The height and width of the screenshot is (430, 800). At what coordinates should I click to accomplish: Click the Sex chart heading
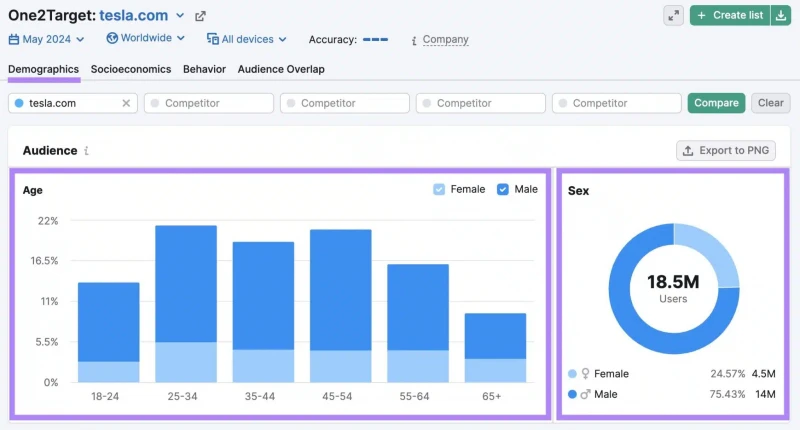[x=579, y=191]
